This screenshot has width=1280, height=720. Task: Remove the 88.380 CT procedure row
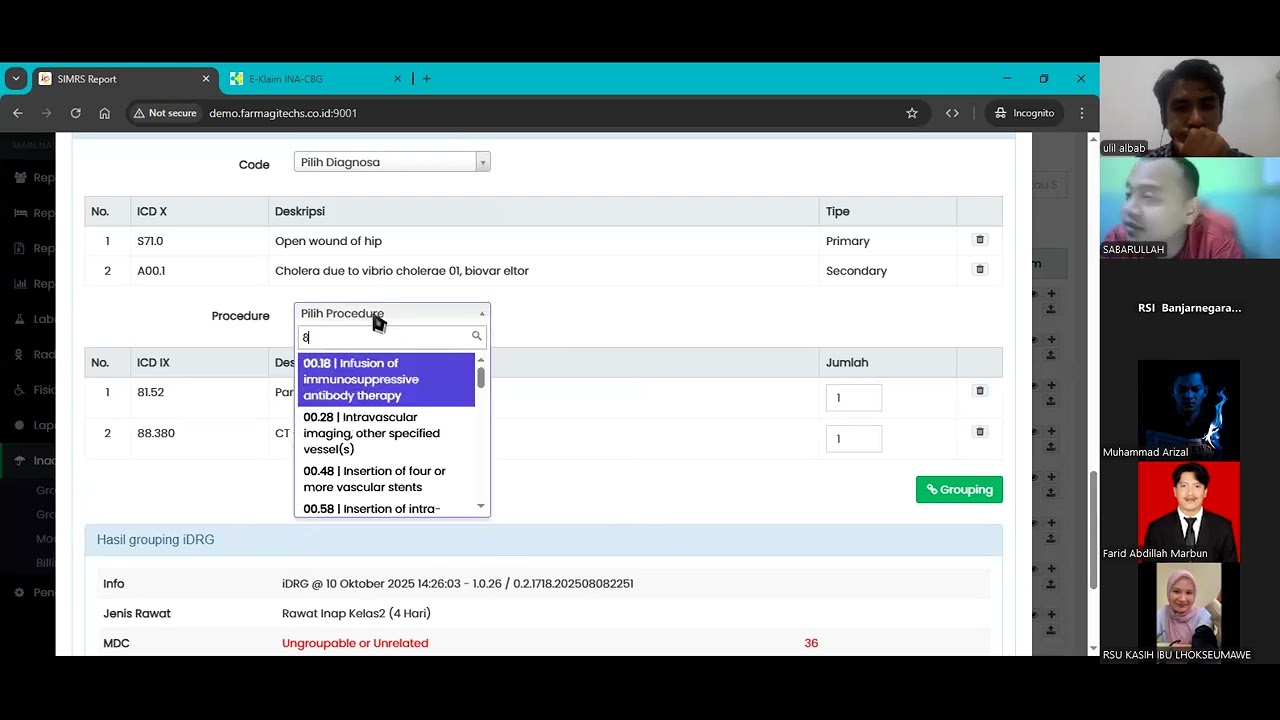(980, 432)
